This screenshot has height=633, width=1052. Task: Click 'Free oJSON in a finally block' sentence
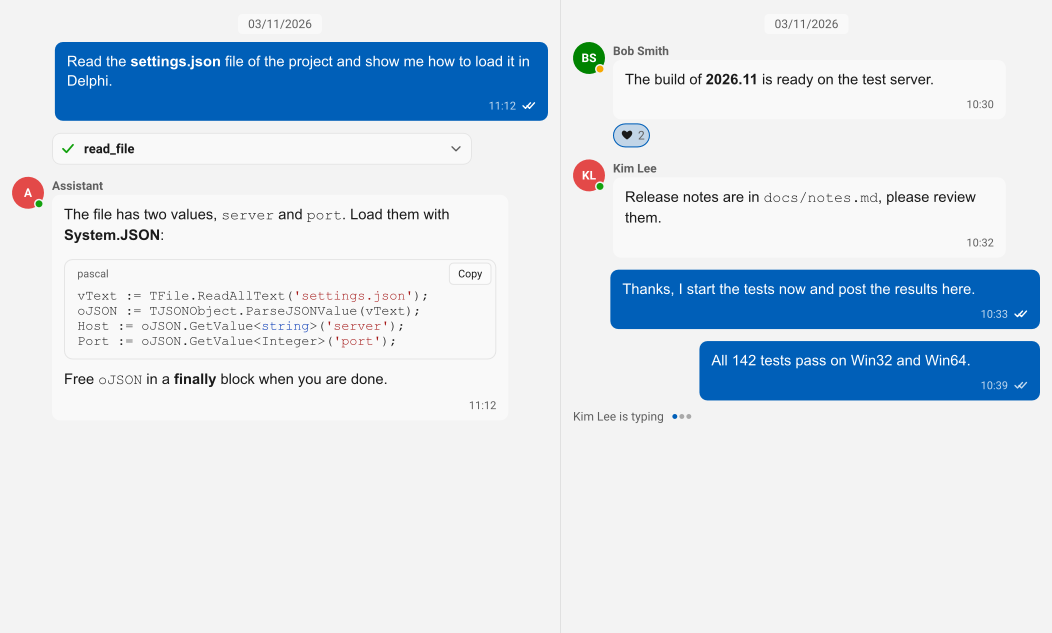tap(225, 379)
